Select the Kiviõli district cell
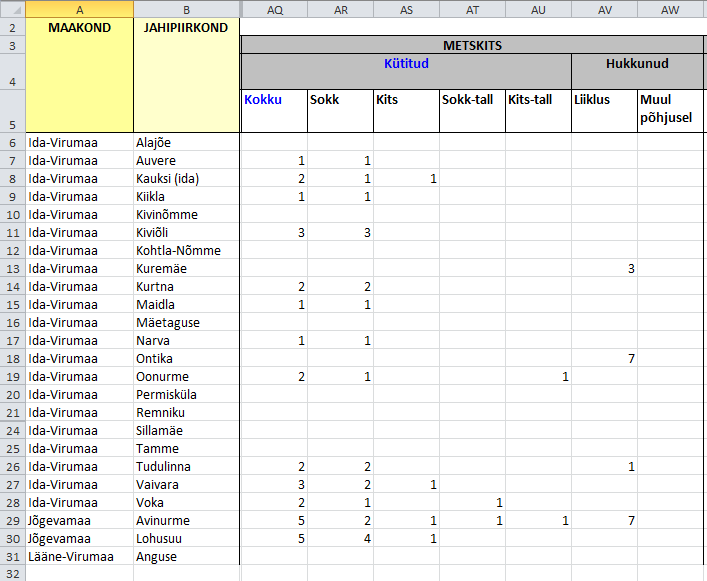This screenshot has height=581, width=707. (186, 233)
